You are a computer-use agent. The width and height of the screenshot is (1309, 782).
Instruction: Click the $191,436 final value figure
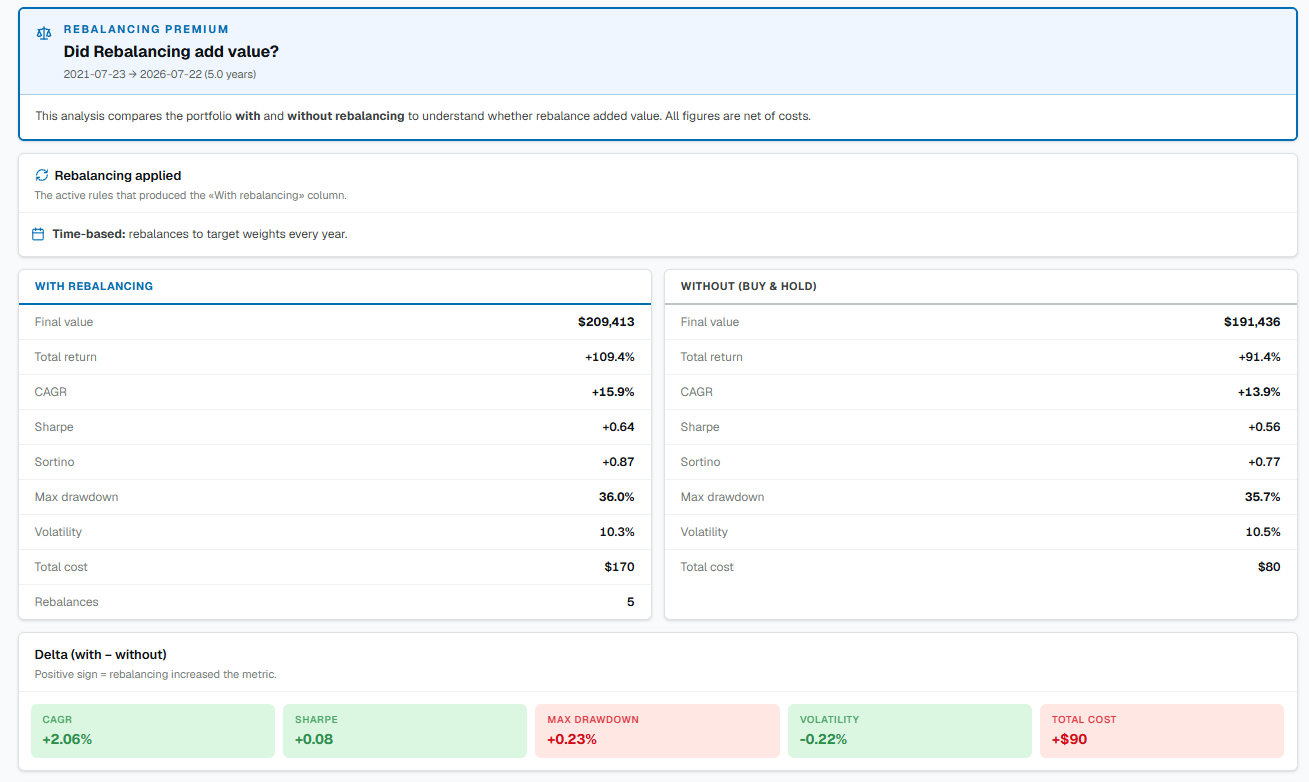(x=1252, y=322)
